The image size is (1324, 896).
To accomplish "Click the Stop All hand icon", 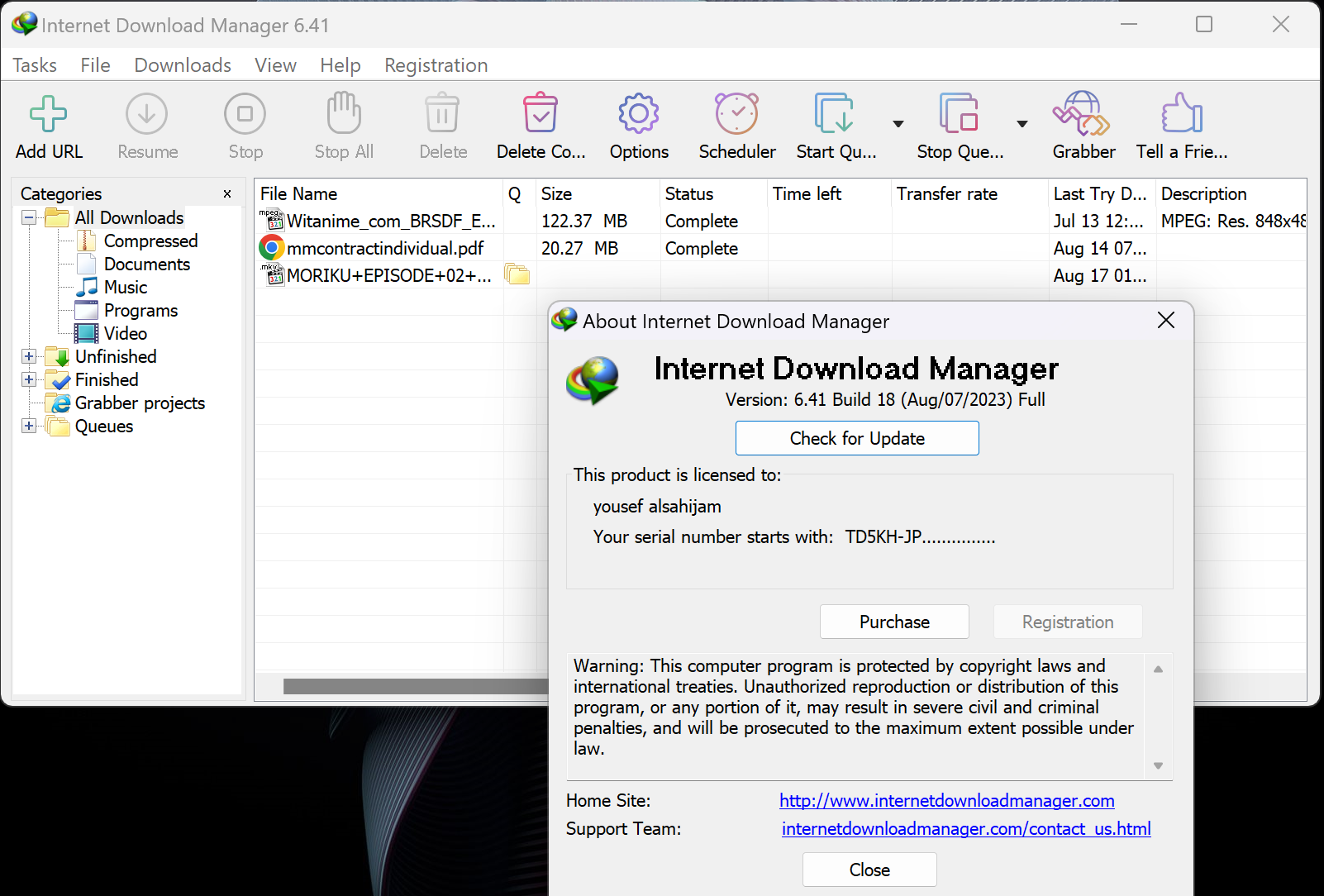I will 344,113.
